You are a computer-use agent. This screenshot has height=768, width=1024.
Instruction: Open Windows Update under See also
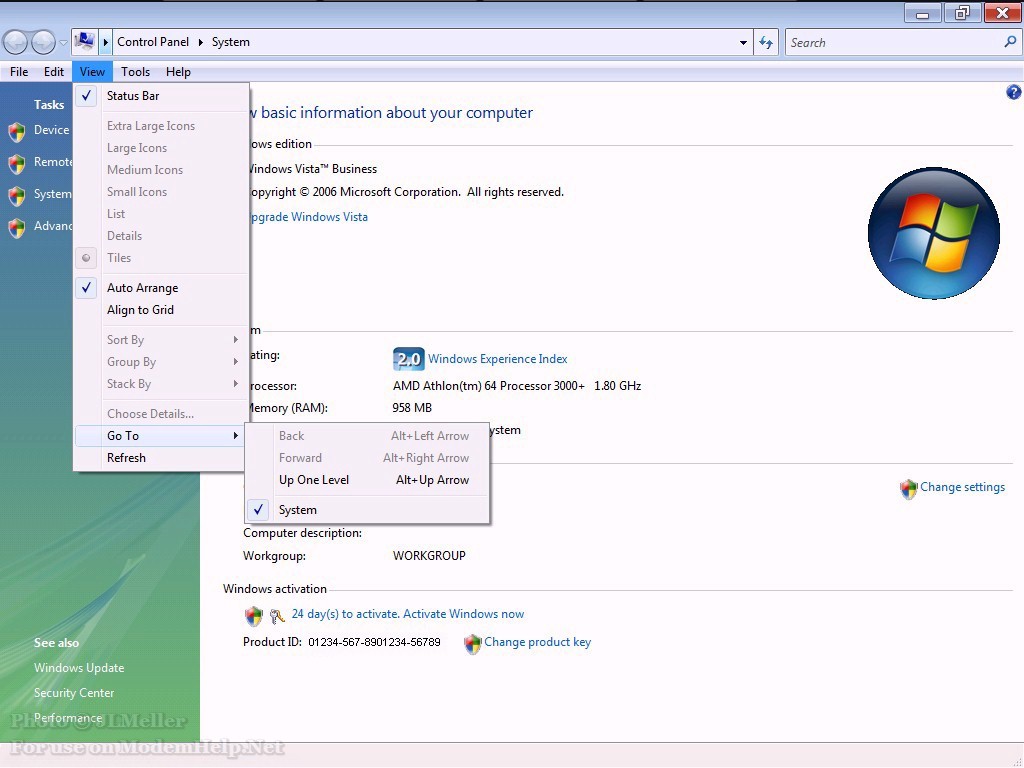coord(79,668)
